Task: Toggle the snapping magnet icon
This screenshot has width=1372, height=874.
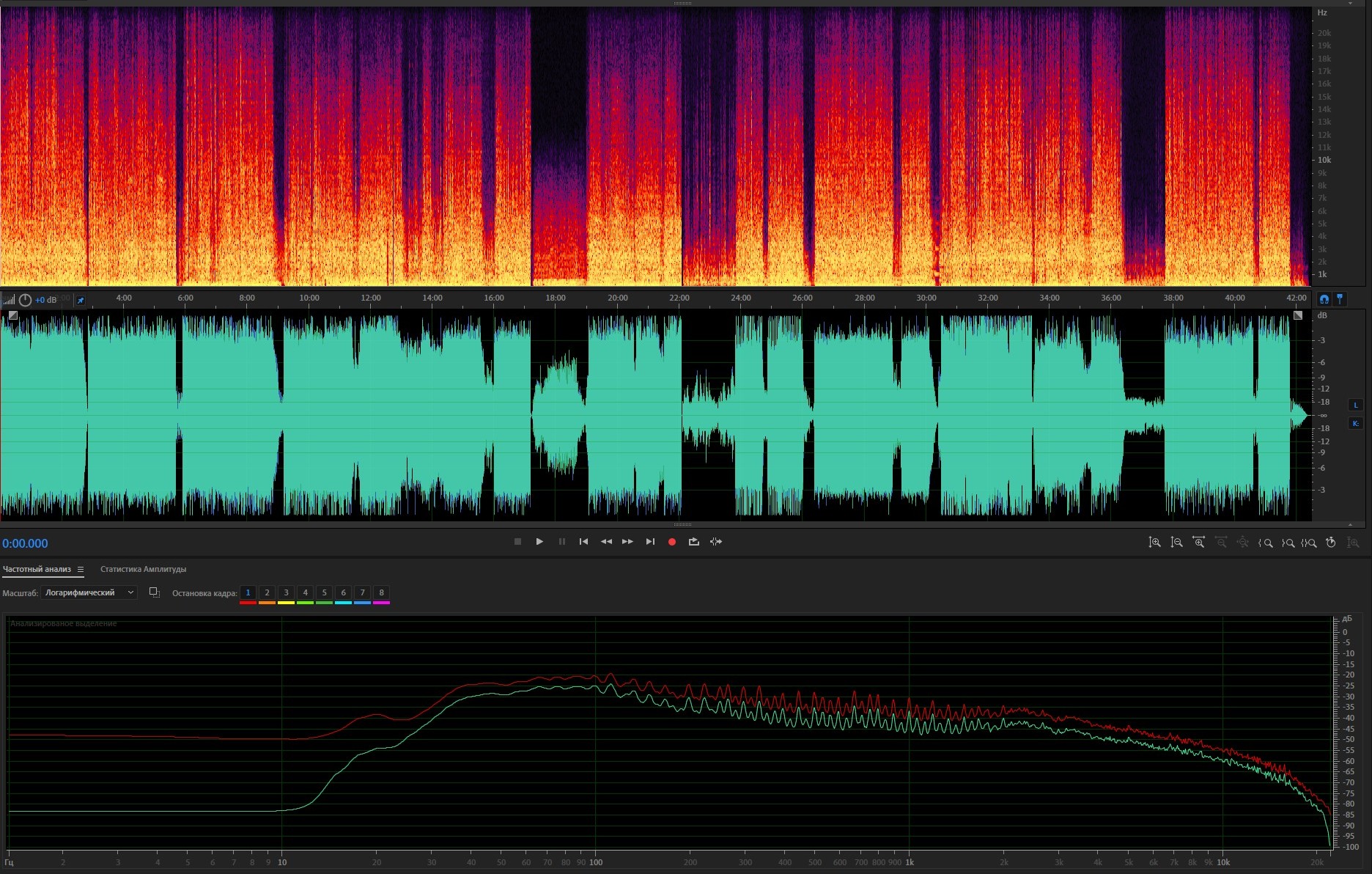Action: click(1324, 299)
